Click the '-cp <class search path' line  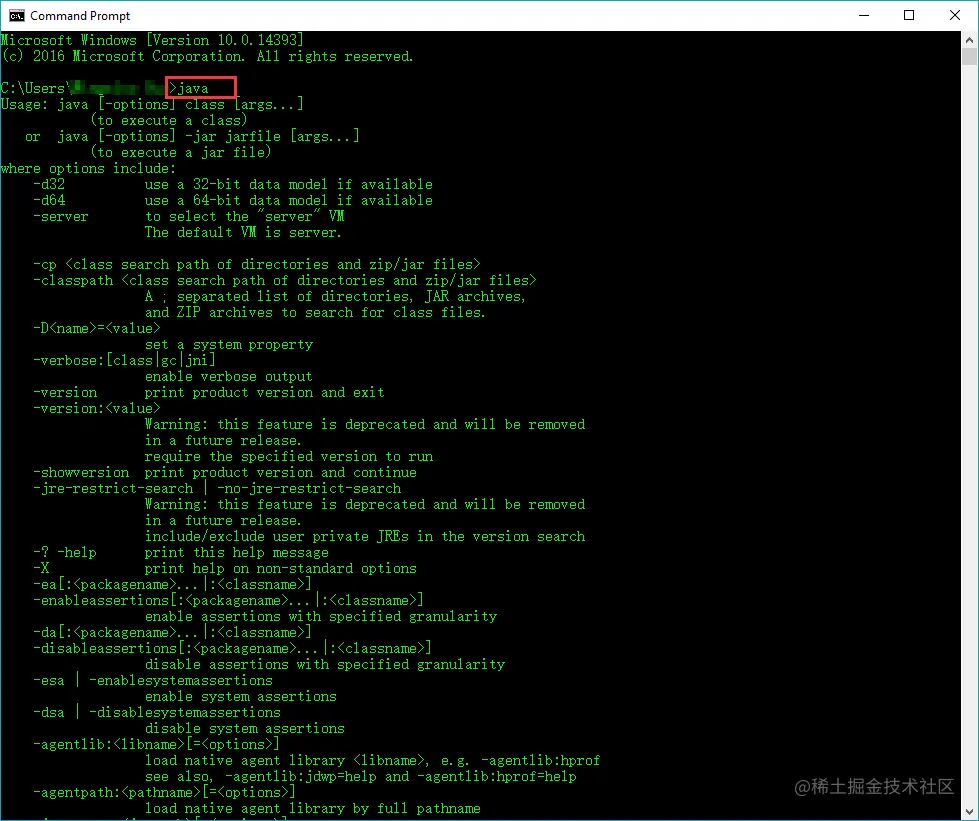(x=257, y=264)
